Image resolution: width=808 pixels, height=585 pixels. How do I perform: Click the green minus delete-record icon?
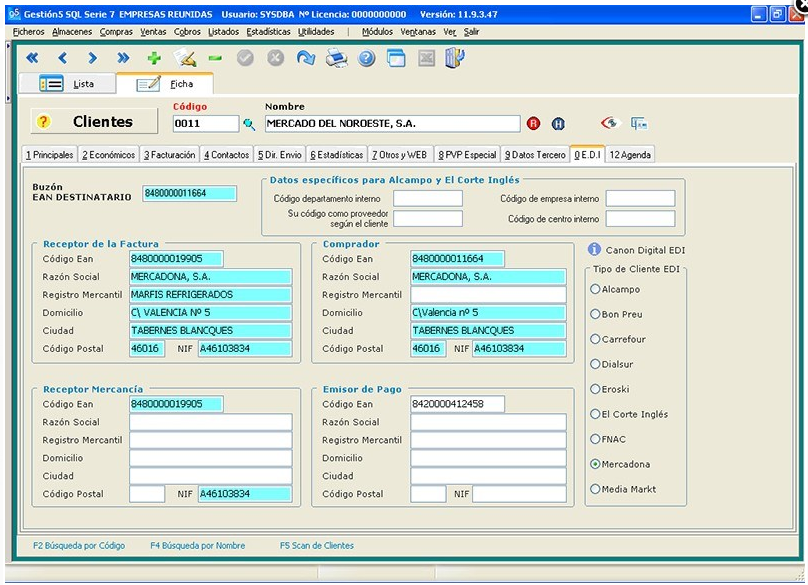(x=215, y=59)
